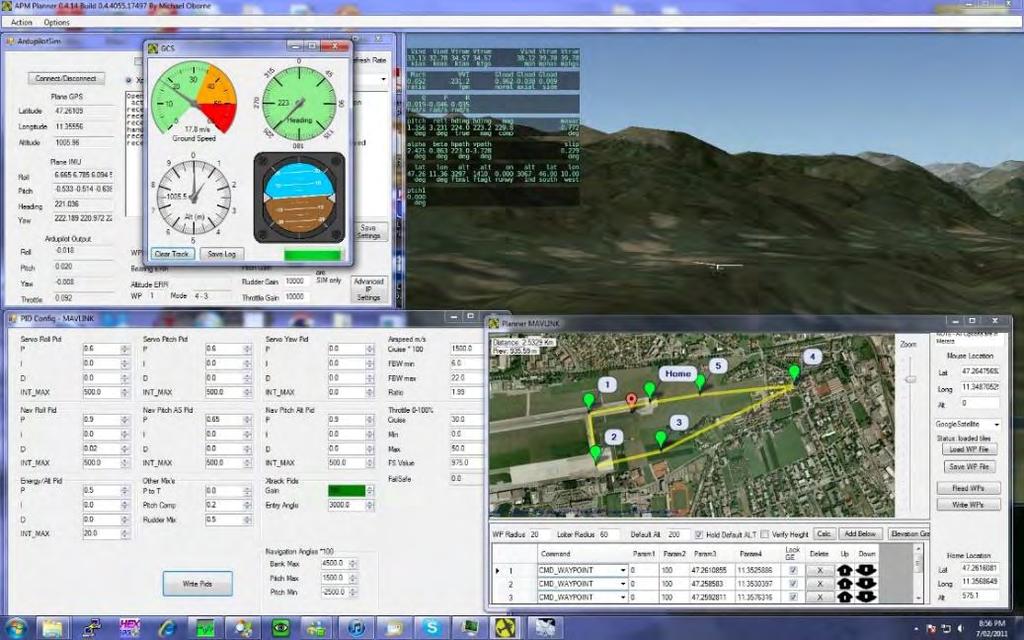Click the green progress bar in GCS window
The height and width of the screenshot is (640, 1024).
(313, 255)
